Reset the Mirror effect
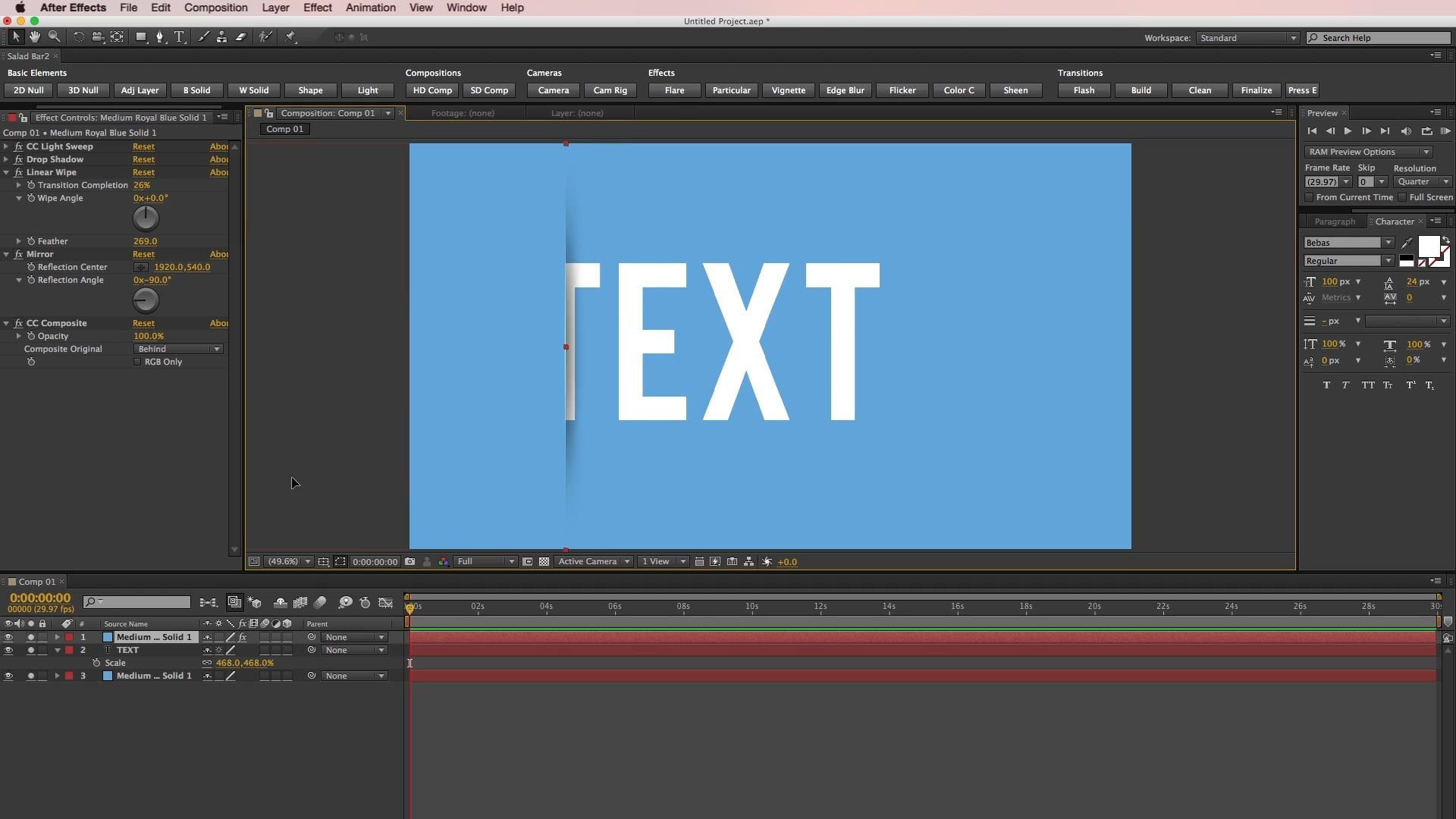Screen dimensions: 1456x819 tap(143, 254)
